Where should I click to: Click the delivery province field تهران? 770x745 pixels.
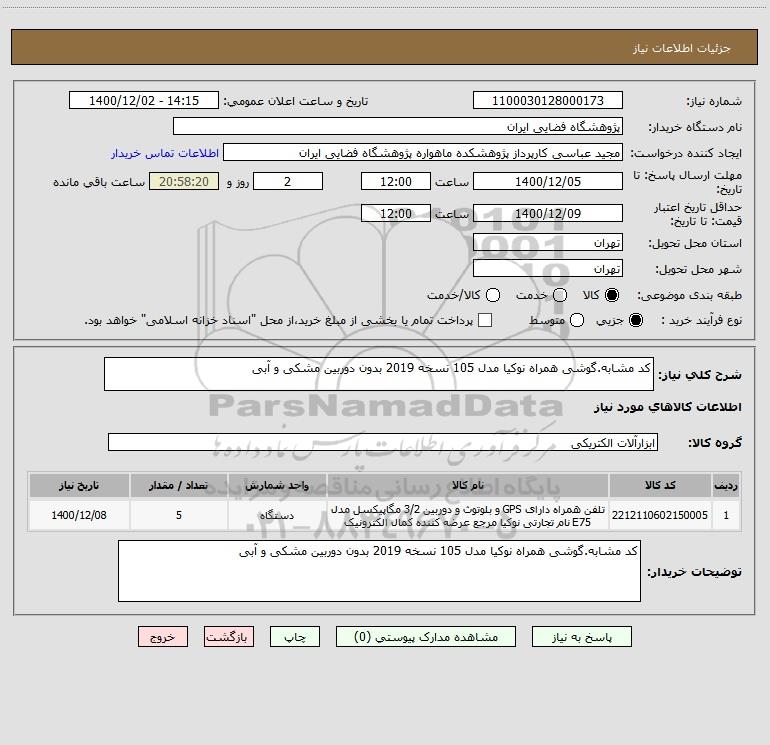(548, 242)
